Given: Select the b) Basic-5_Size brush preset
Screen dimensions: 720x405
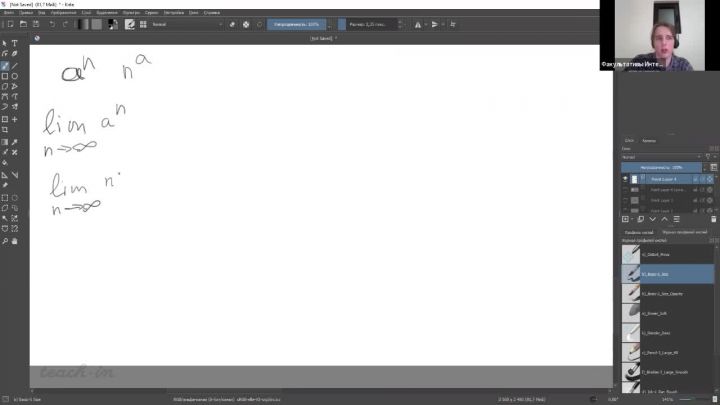Looking at the screenshot, I should point(668,273).
